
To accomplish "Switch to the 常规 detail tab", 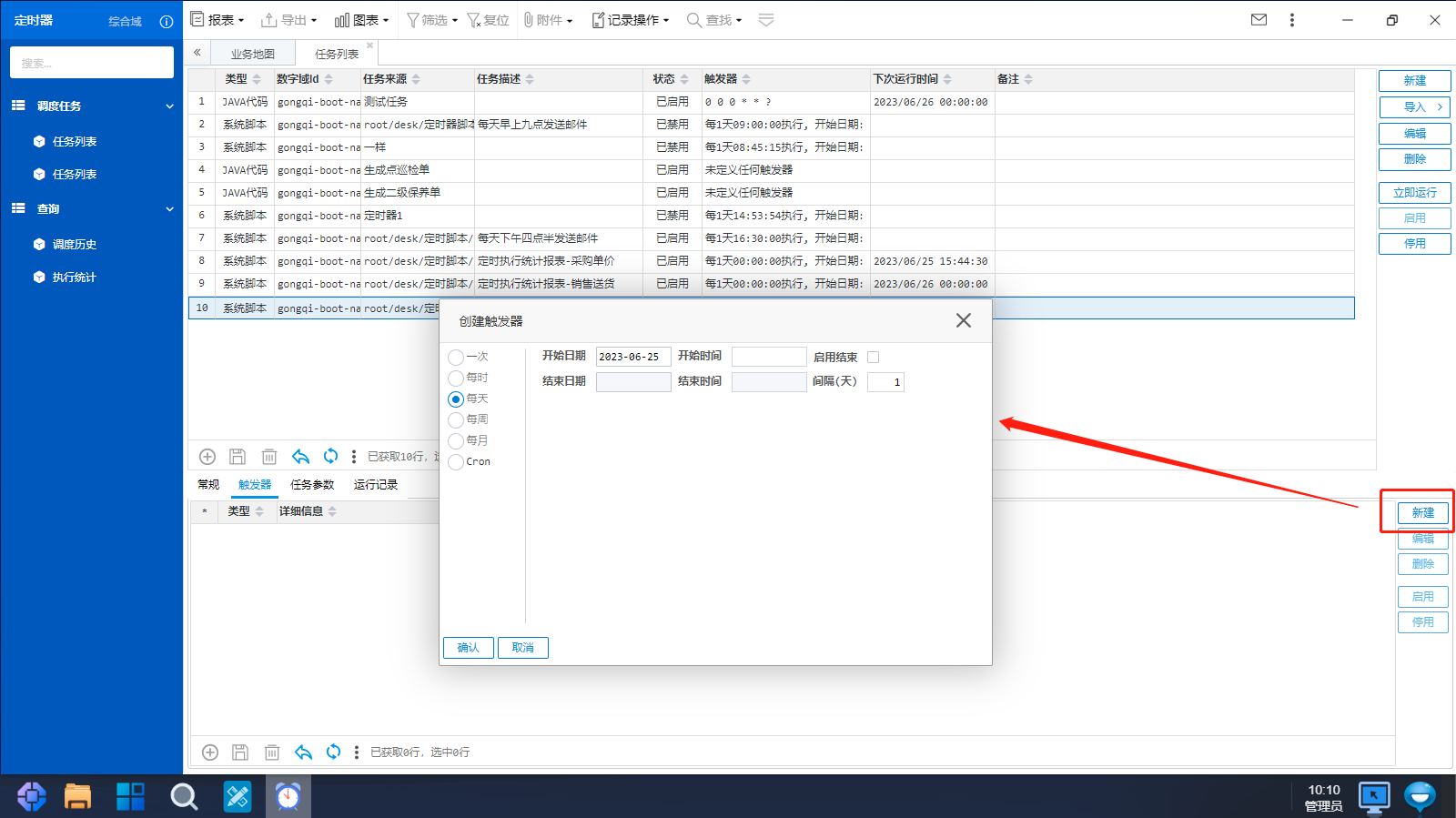I will click(208, 484).
